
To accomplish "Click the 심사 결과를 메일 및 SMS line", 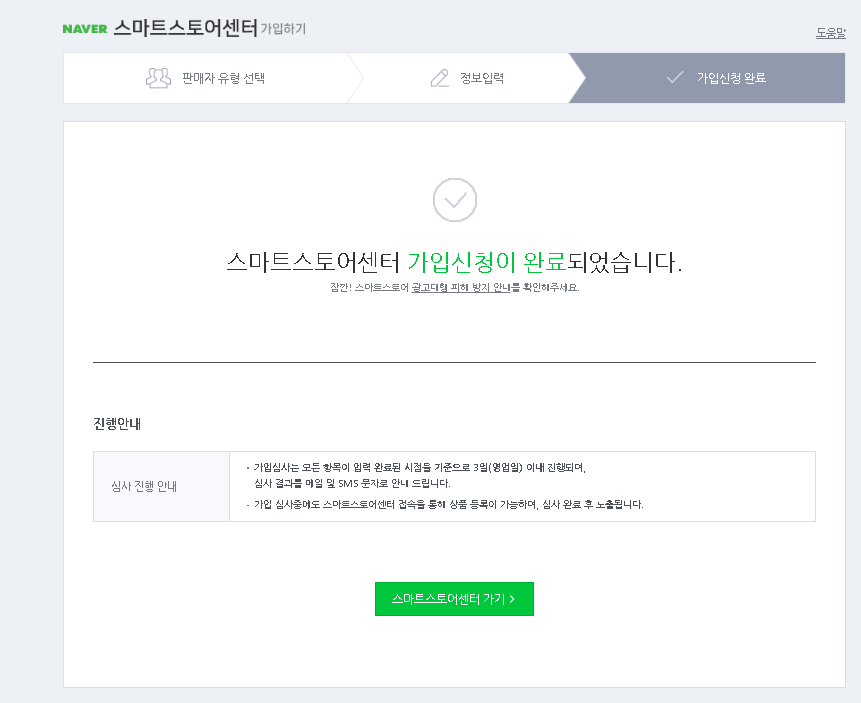I will click(x=352, y=483).
